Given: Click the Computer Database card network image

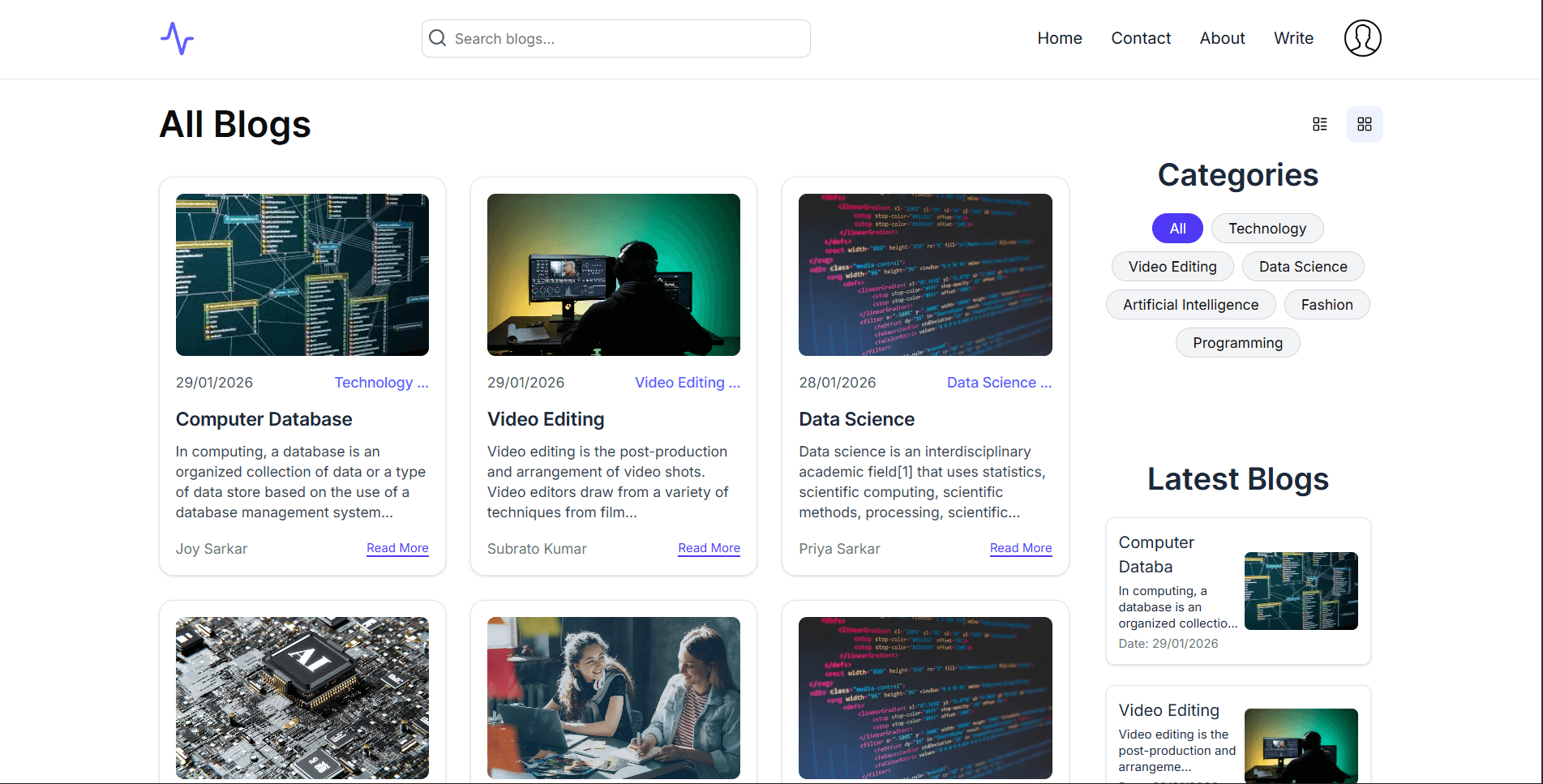Looking at the screenshot, I should pyautogui.click(x=302, y=275).
